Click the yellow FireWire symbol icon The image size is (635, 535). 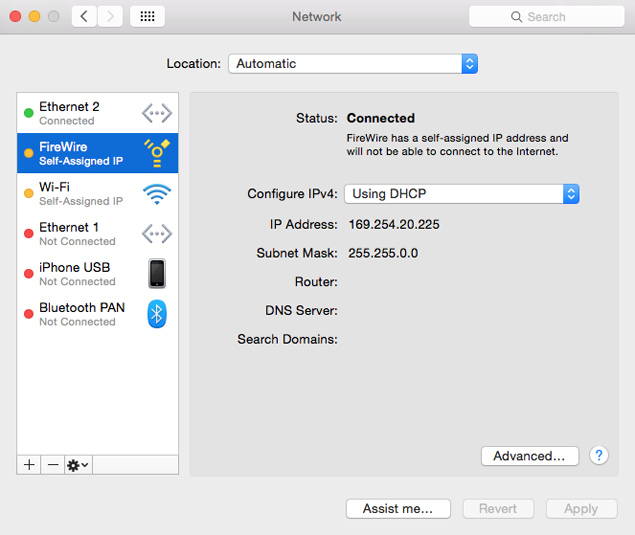click(x=157, y=153)
